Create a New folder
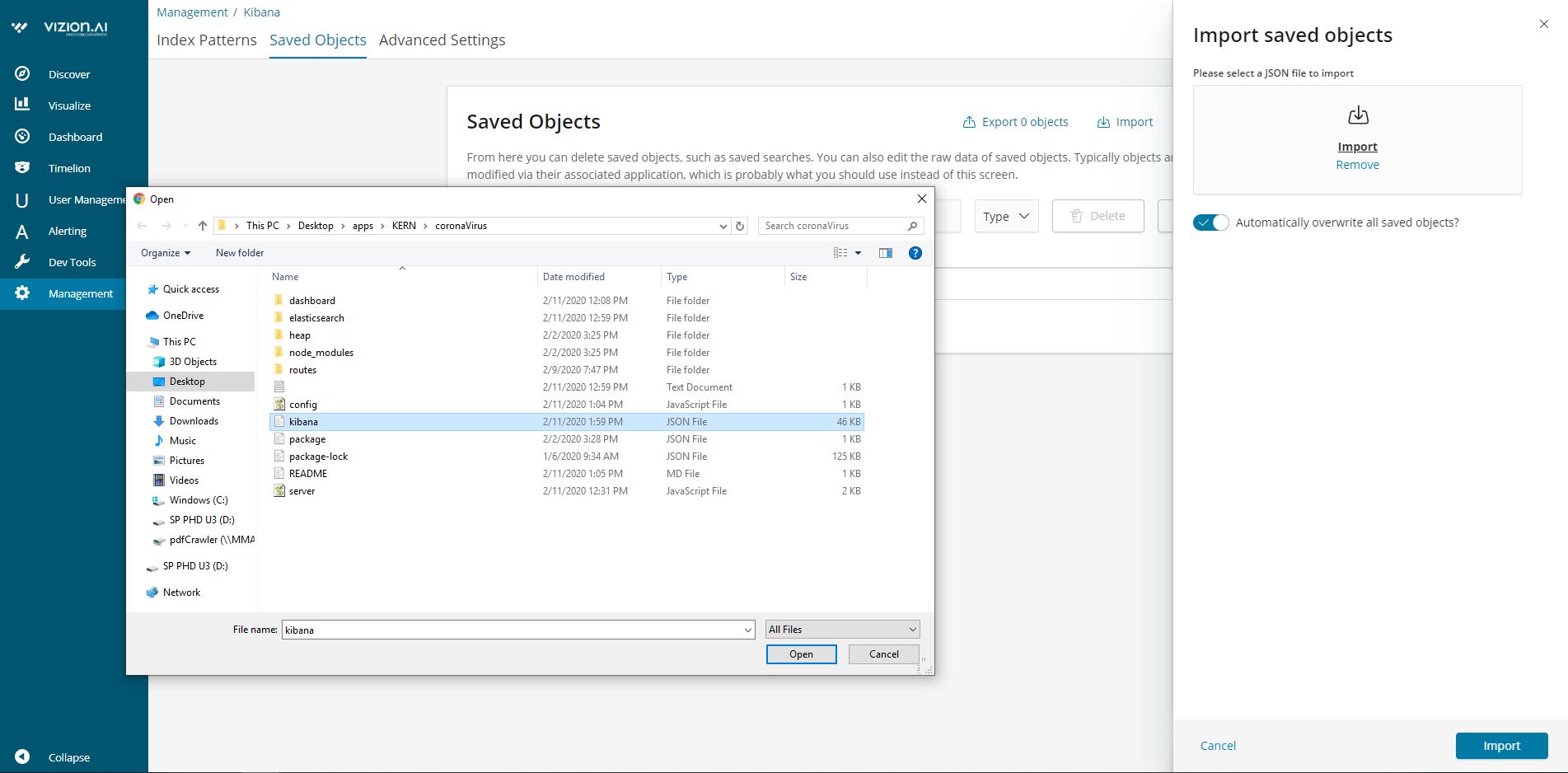Screen dimensions: 1568x773 click(x=240, y=253)
